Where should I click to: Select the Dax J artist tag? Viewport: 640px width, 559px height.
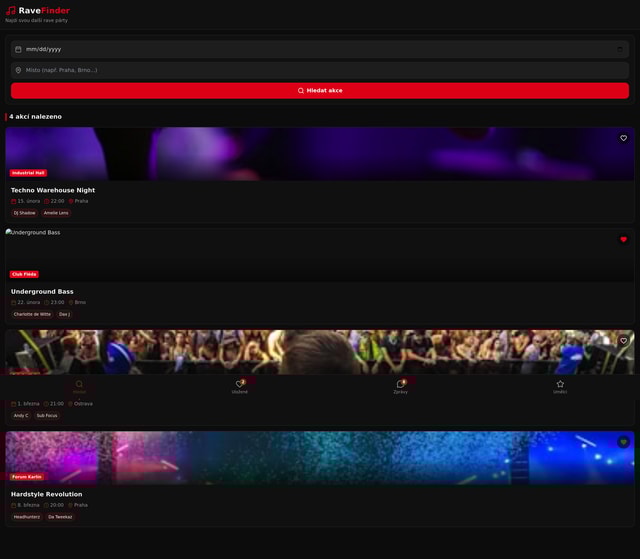(x=64, y=314)
